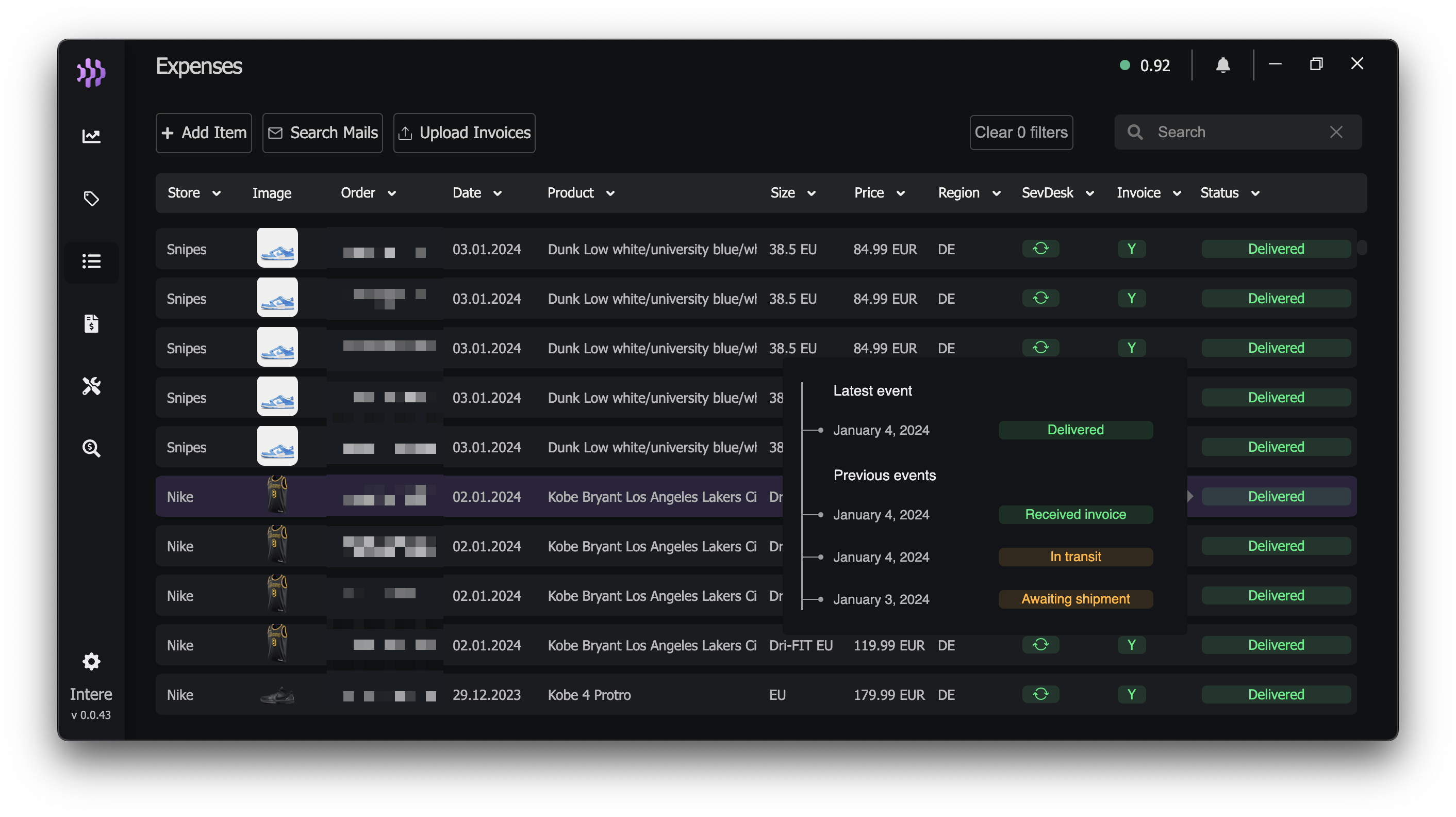
Task: Click SevDesk sync icon in Kobe 4 Protro row
Action: coord(1040,694)
